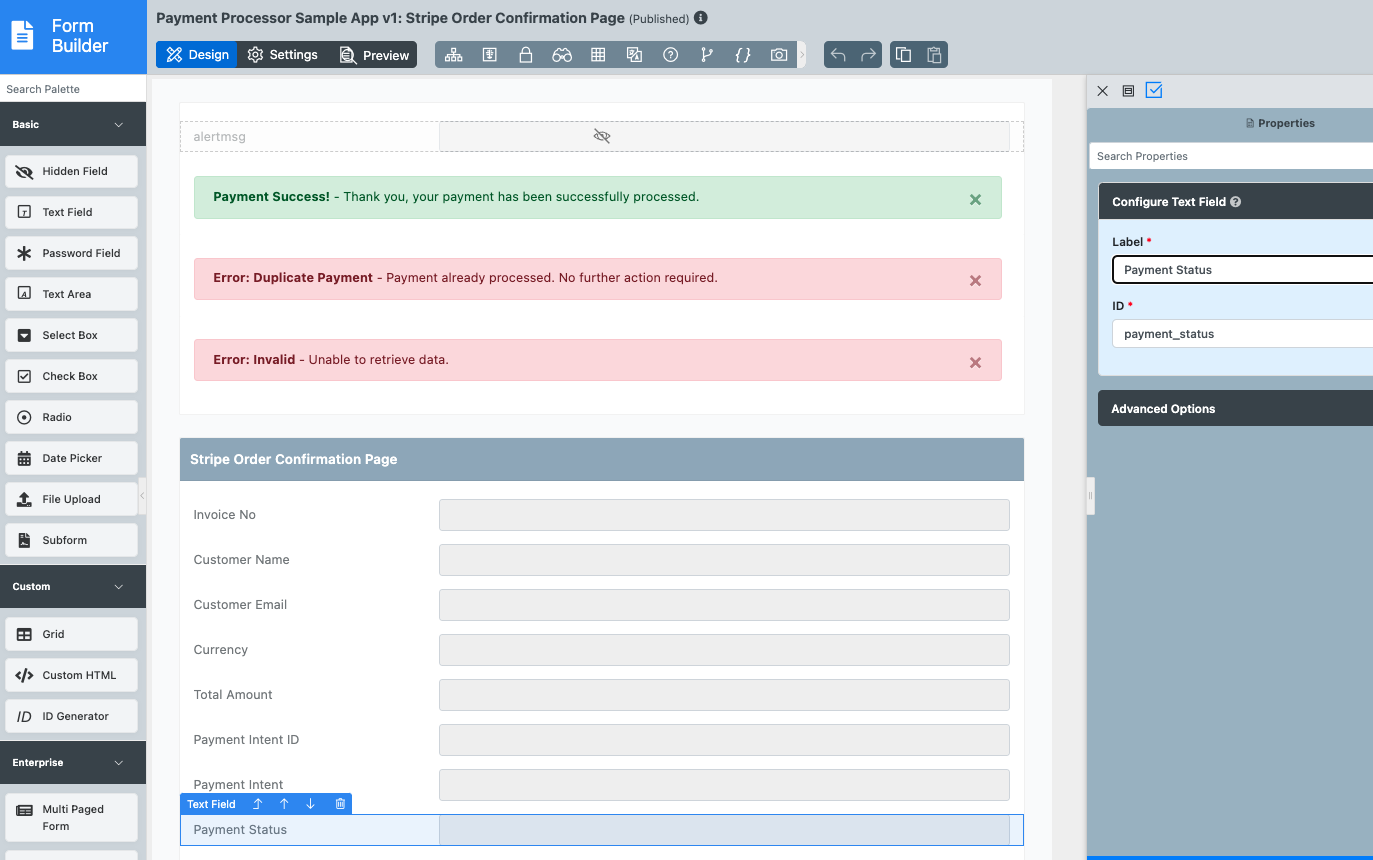Viewport: 1373px width, 860px height.
Task: Click the Search Properties input box
Action: tap(1231, 156)
